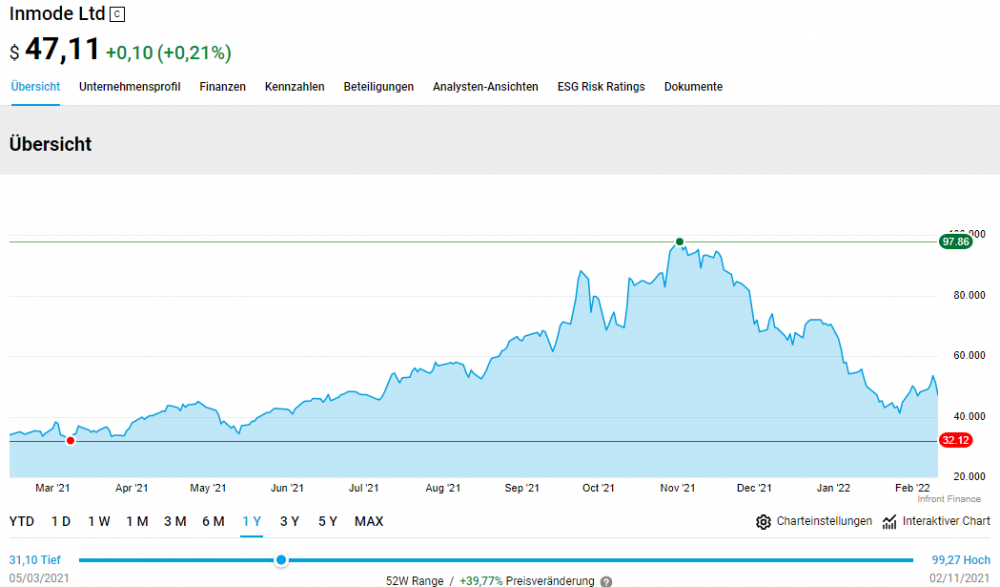Click the red low-point dot on chart
Image resolution: width=1000 pixels, height=587 pixels.
click(70, 440)
